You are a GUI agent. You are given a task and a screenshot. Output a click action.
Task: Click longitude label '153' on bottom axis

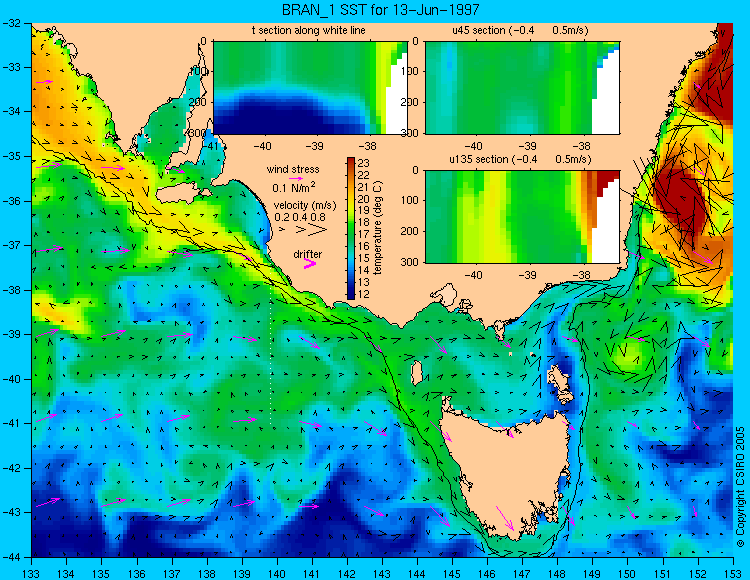[x=733, y=572]
